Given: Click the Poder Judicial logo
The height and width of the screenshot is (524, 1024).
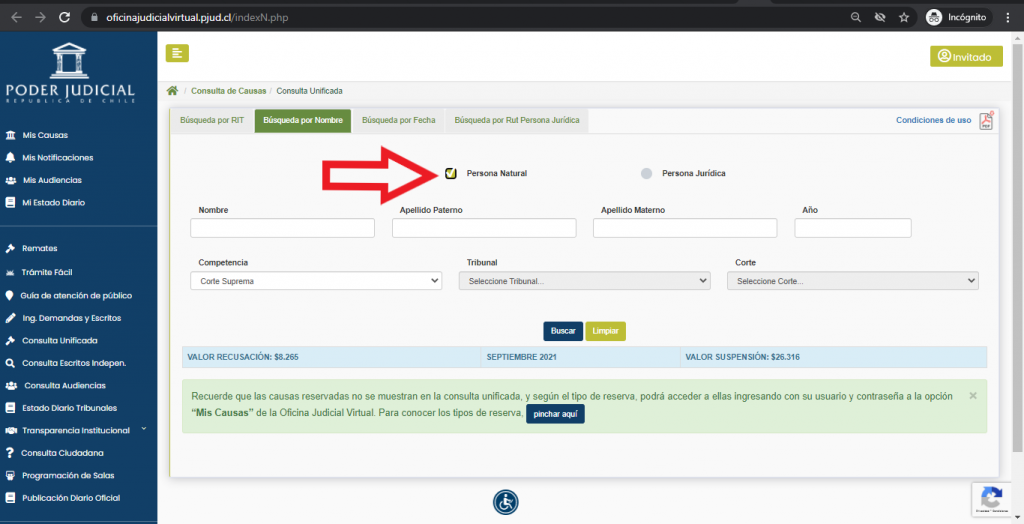Looking at the screenshot, I should click(x=70, y=73).
